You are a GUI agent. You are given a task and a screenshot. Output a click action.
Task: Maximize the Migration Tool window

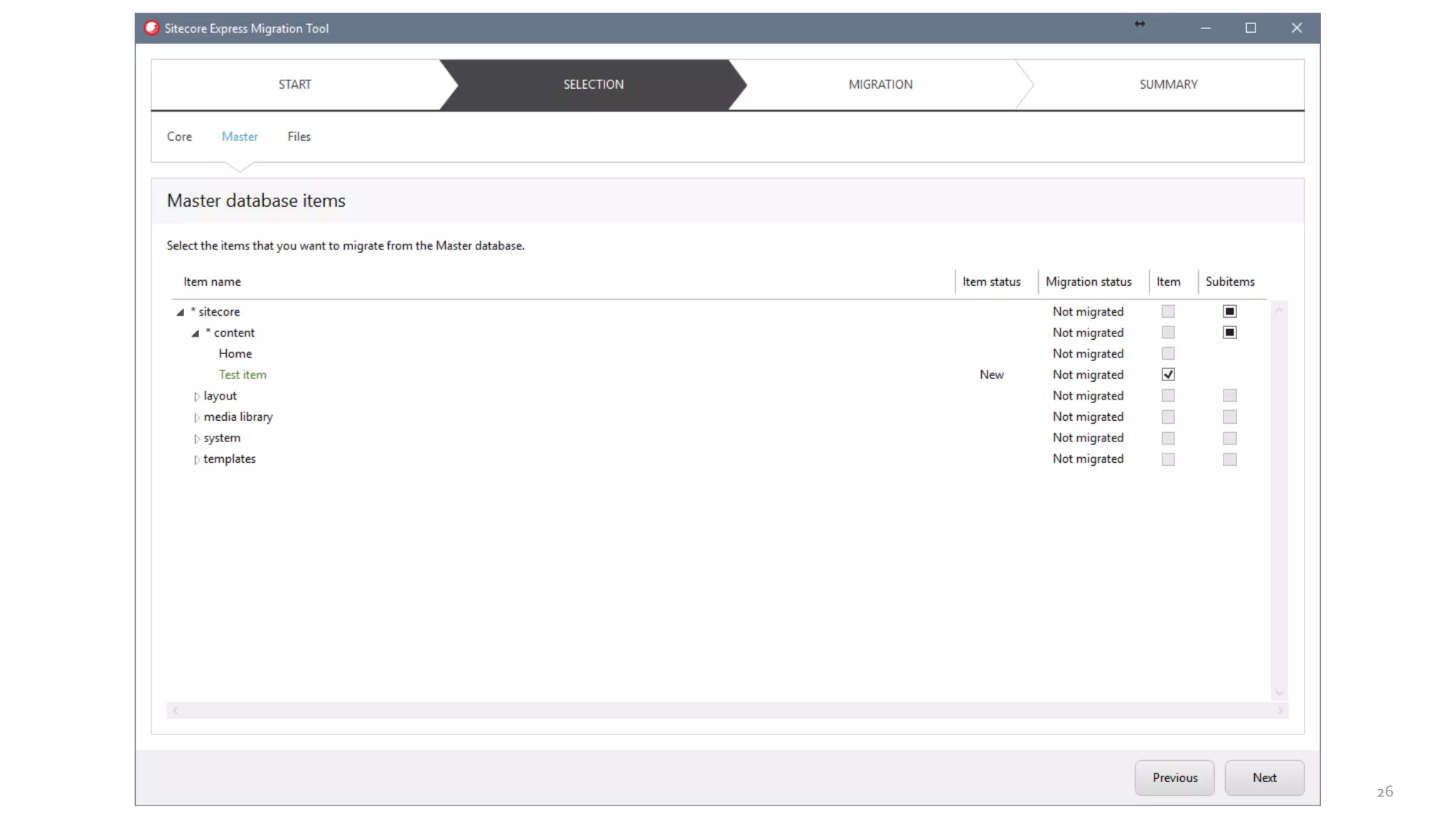1251,28
